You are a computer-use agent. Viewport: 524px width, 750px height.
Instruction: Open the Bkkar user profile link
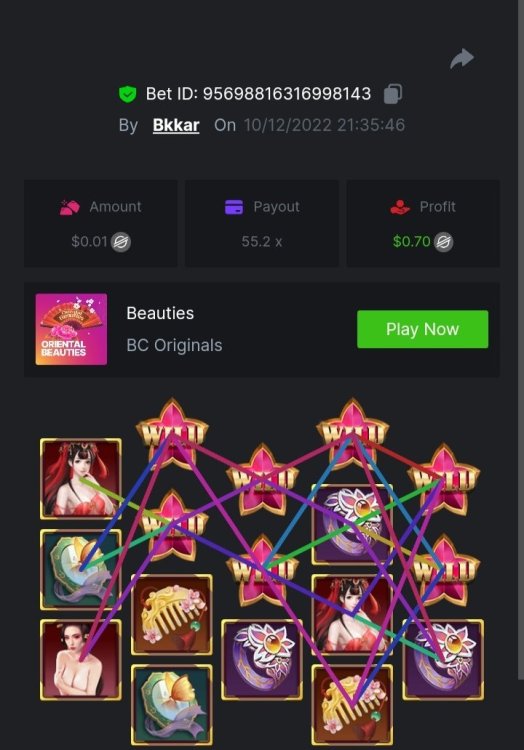[176, 125]
